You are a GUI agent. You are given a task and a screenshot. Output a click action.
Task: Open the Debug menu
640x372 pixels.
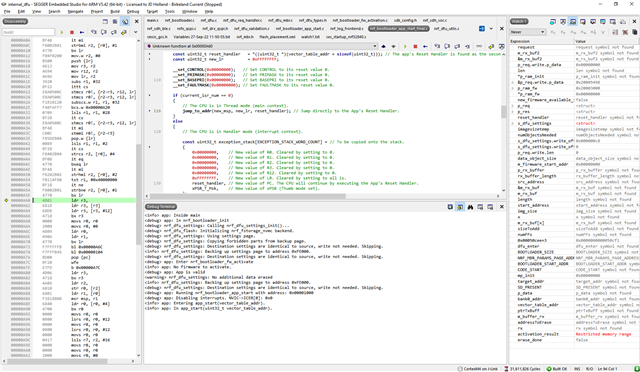point(133,11)
